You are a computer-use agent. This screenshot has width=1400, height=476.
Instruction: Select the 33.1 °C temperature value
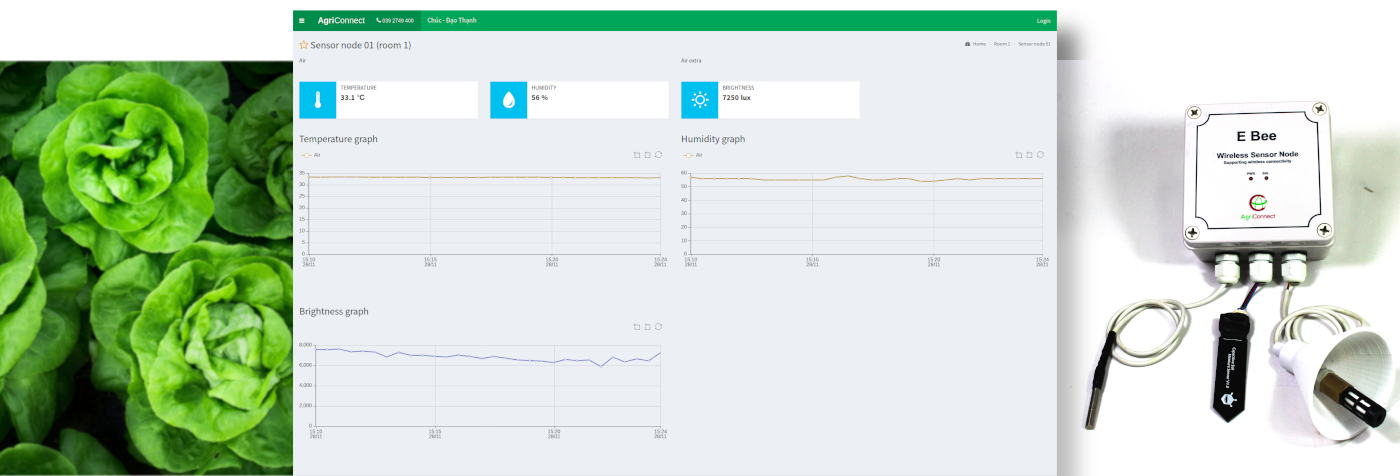click(353, 98)
